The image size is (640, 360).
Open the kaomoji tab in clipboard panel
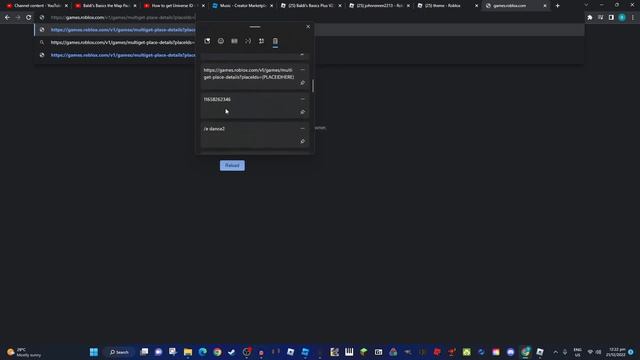tap(248, 41)
